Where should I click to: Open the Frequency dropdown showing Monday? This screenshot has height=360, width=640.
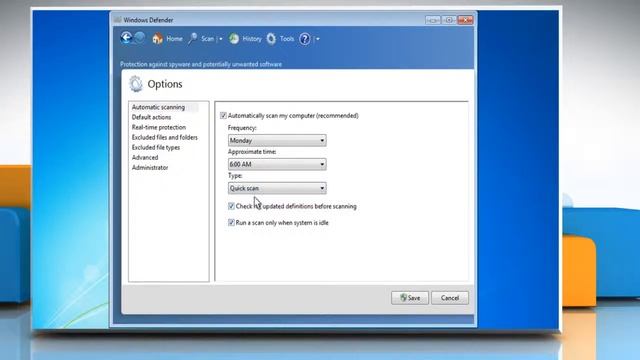point(277,140)
